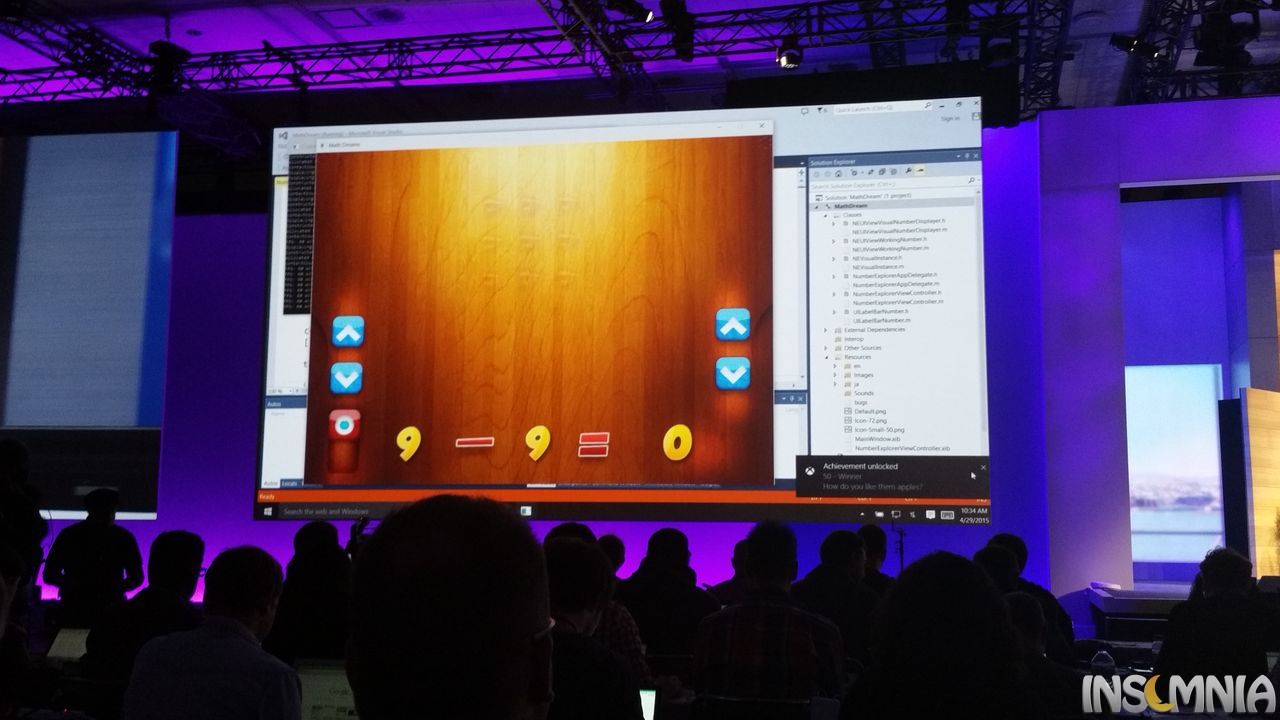This screenshot has height=720, width=1280.
Task: Select UILabelBarNumber.h file
Action: coord(881,311)
